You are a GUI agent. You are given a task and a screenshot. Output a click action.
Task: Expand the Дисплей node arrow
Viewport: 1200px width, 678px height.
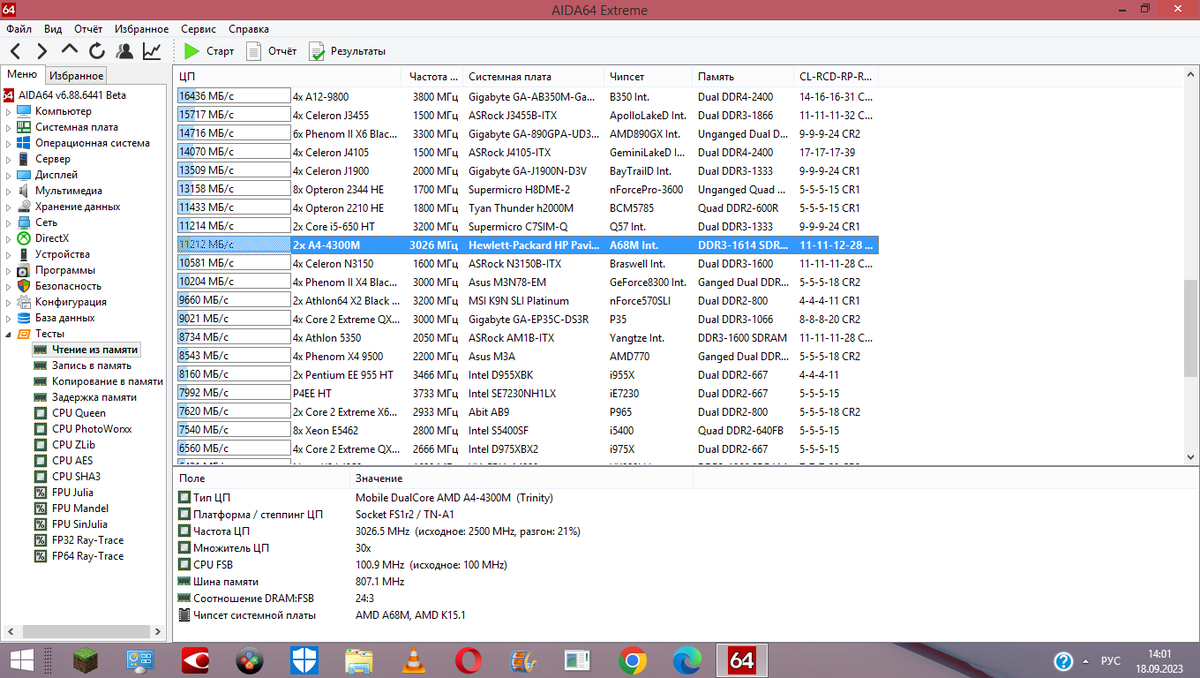[x=9, y=175]
